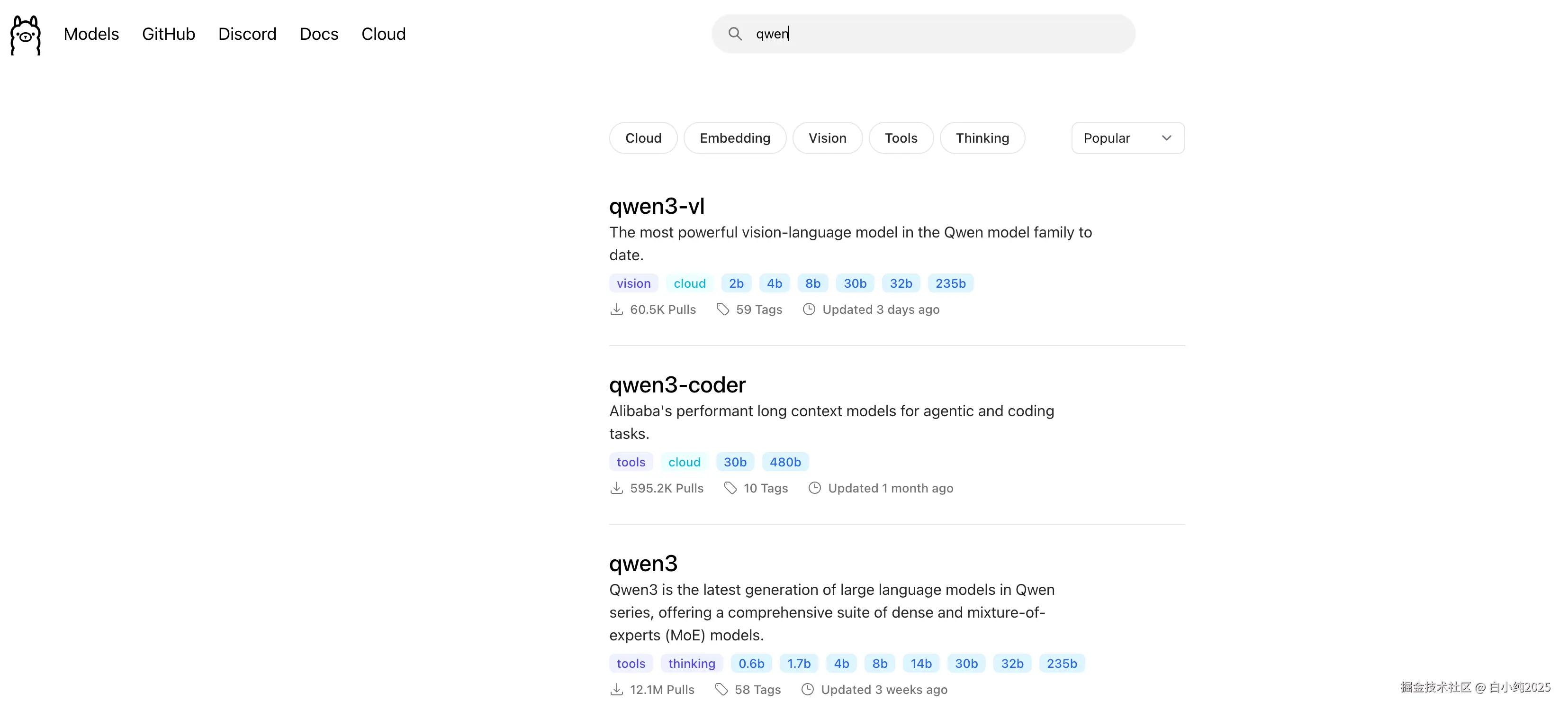The image size is (1568, 711).
Task: Toggle the Vision filter chip
Action: coord(827,138)
